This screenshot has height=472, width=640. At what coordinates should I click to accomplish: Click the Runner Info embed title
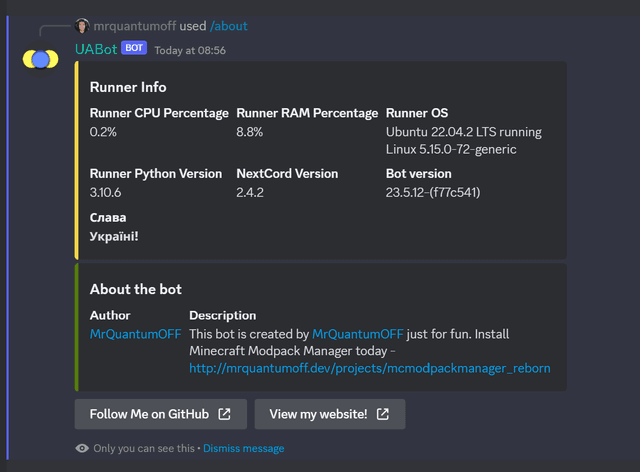click(x=128, y=87)
